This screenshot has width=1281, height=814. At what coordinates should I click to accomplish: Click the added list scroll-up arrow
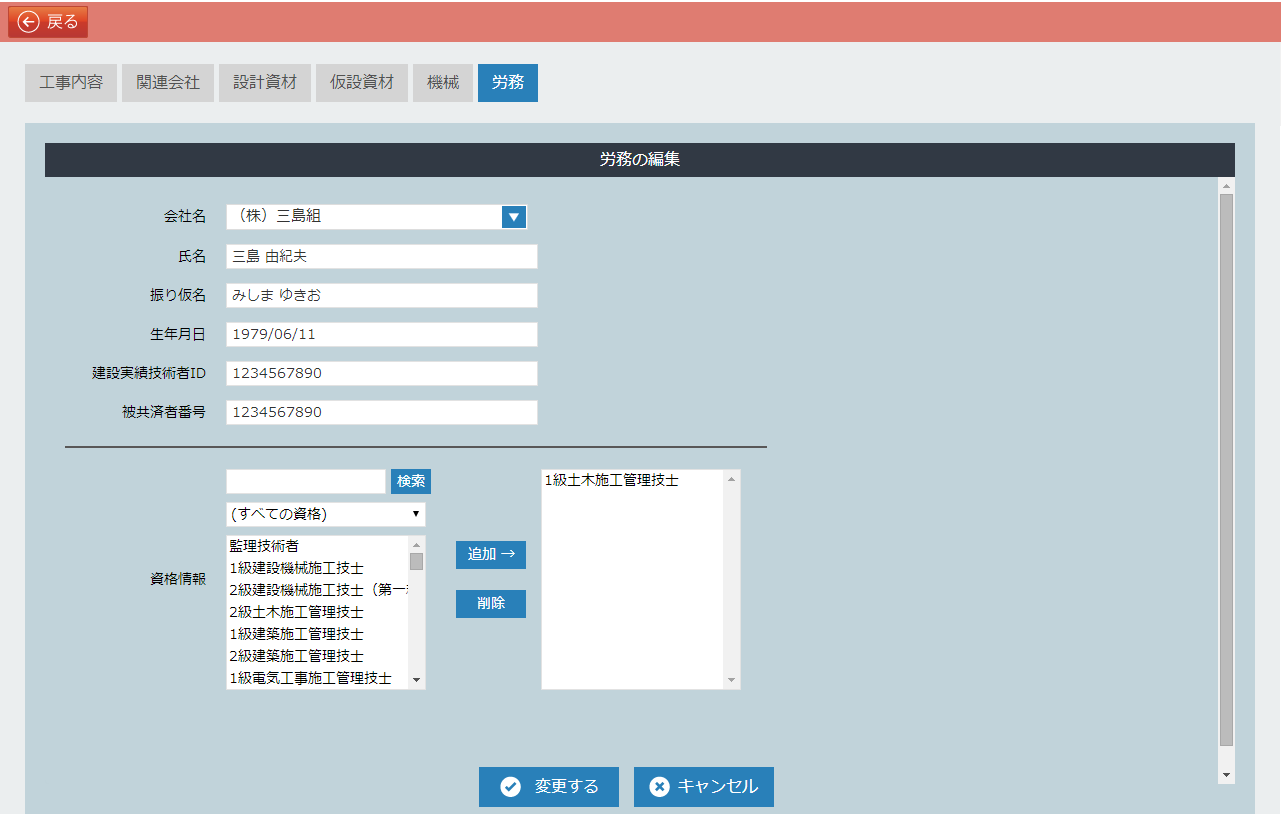[x=732, y=479]
